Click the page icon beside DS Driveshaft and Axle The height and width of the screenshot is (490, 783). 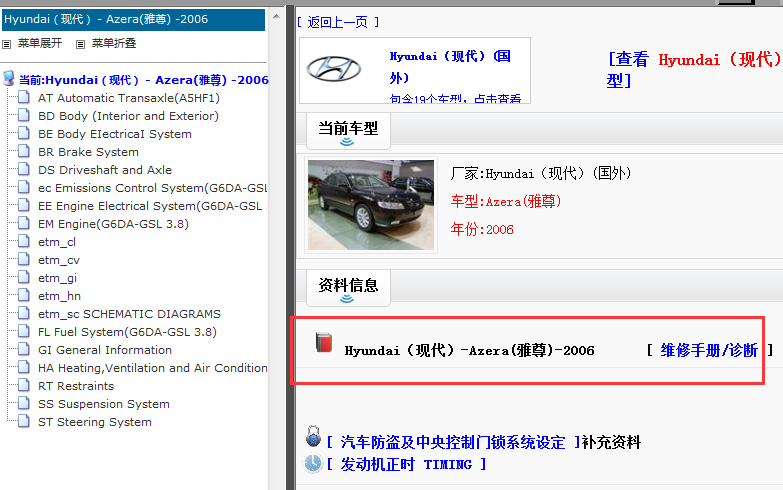click(23, 169)
